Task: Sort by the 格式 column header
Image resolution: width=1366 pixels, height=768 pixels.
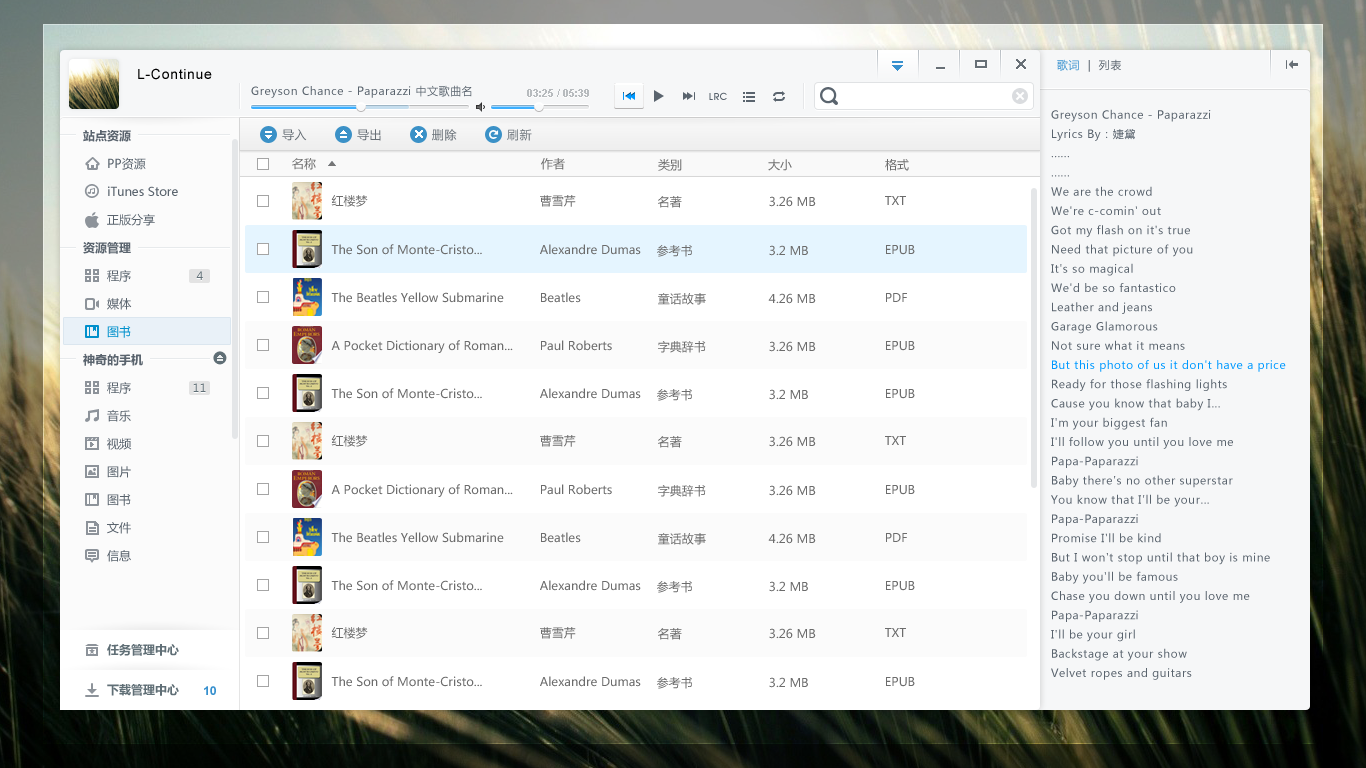Action: (897, 164)
